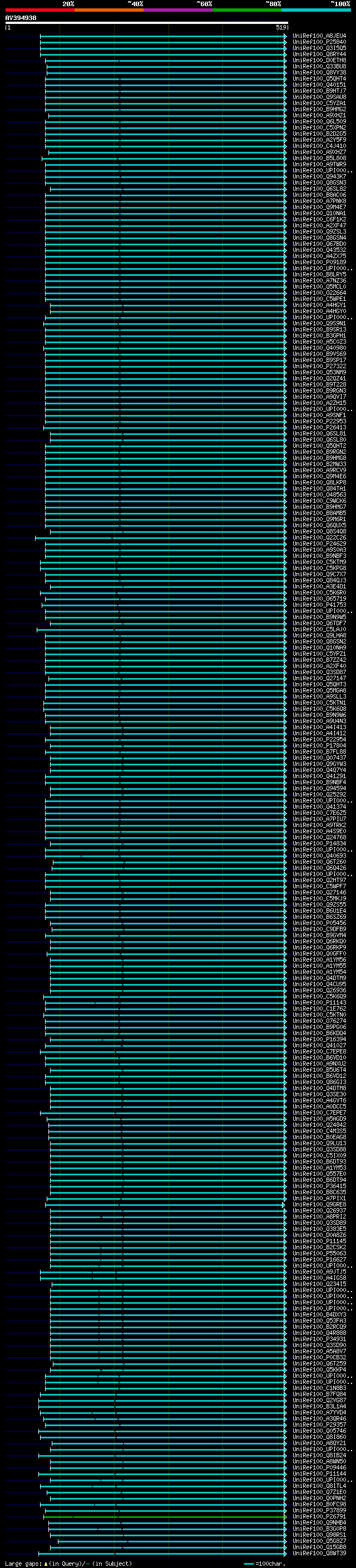The width and height of the screenshot is (356, 1568).
Task: Click hit label UniRef100_Q2HT97
Action: point(319,880)
